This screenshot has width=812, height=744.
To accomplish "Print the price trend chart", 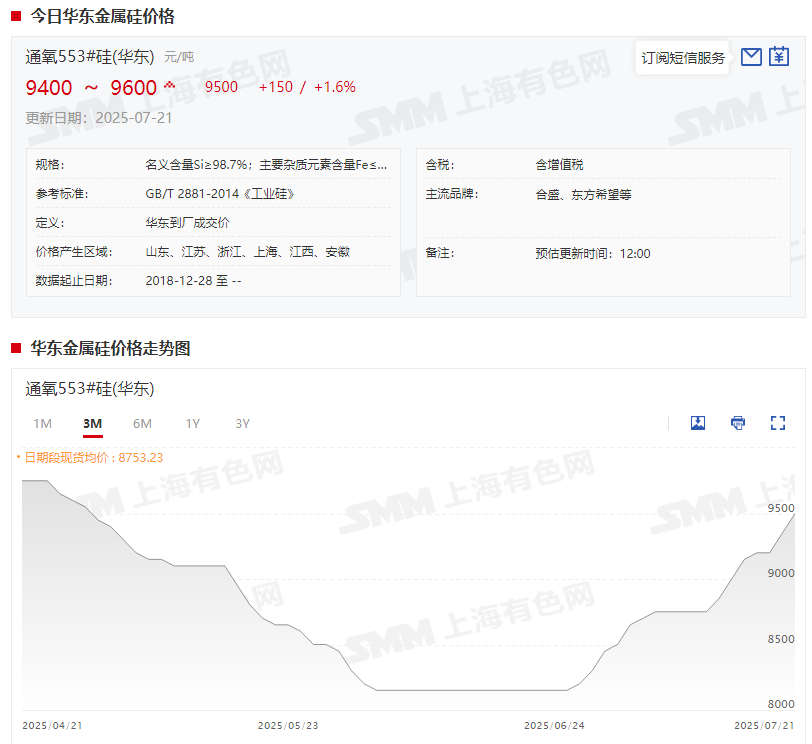I will (738, 423).
